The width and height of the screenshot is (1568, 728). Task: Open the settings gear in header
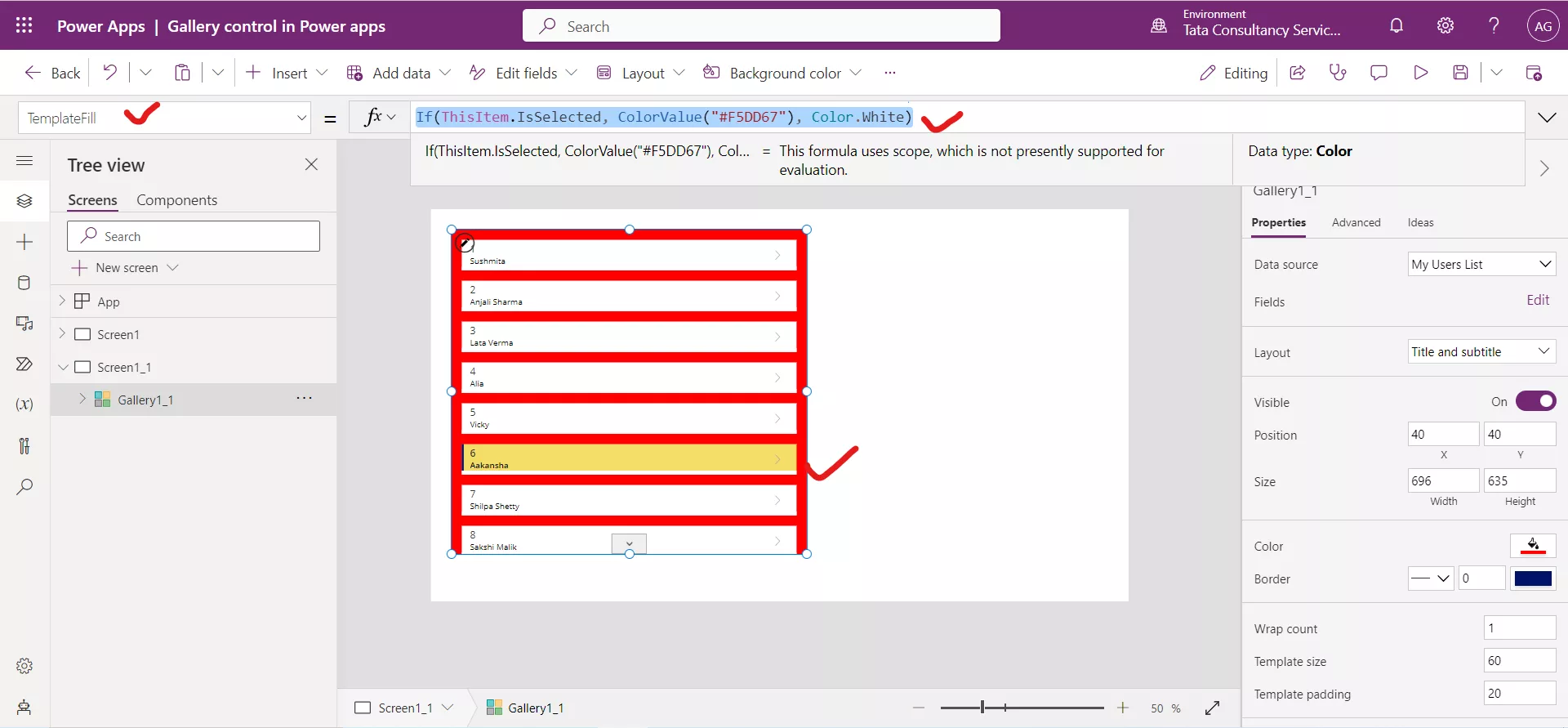click(x=1445, y=25)
